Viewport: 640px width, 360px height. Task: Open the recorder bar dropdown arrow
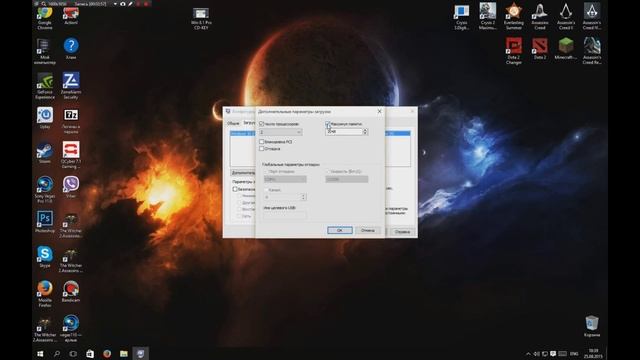115,4
